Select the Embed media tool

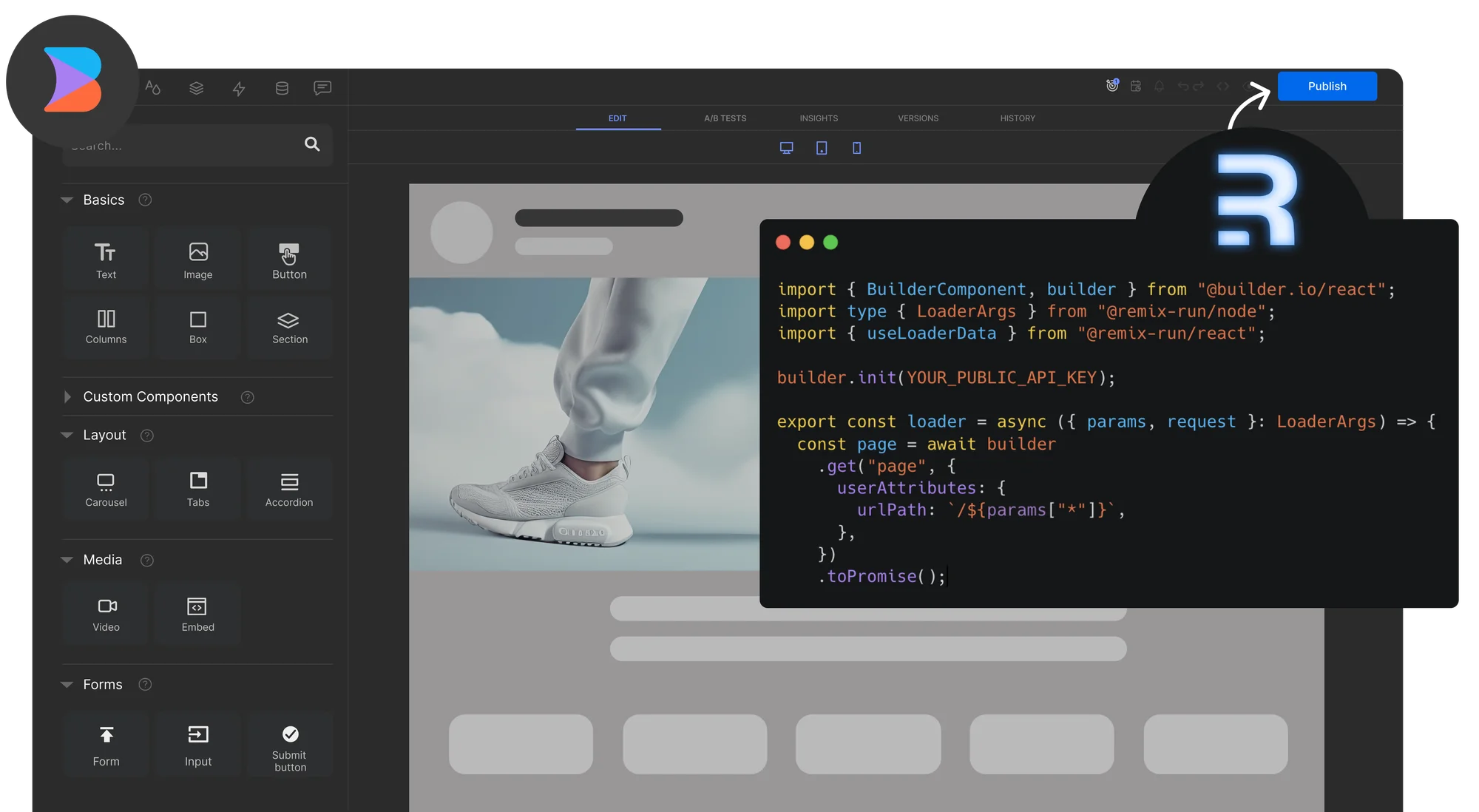(x=197, y=613)
